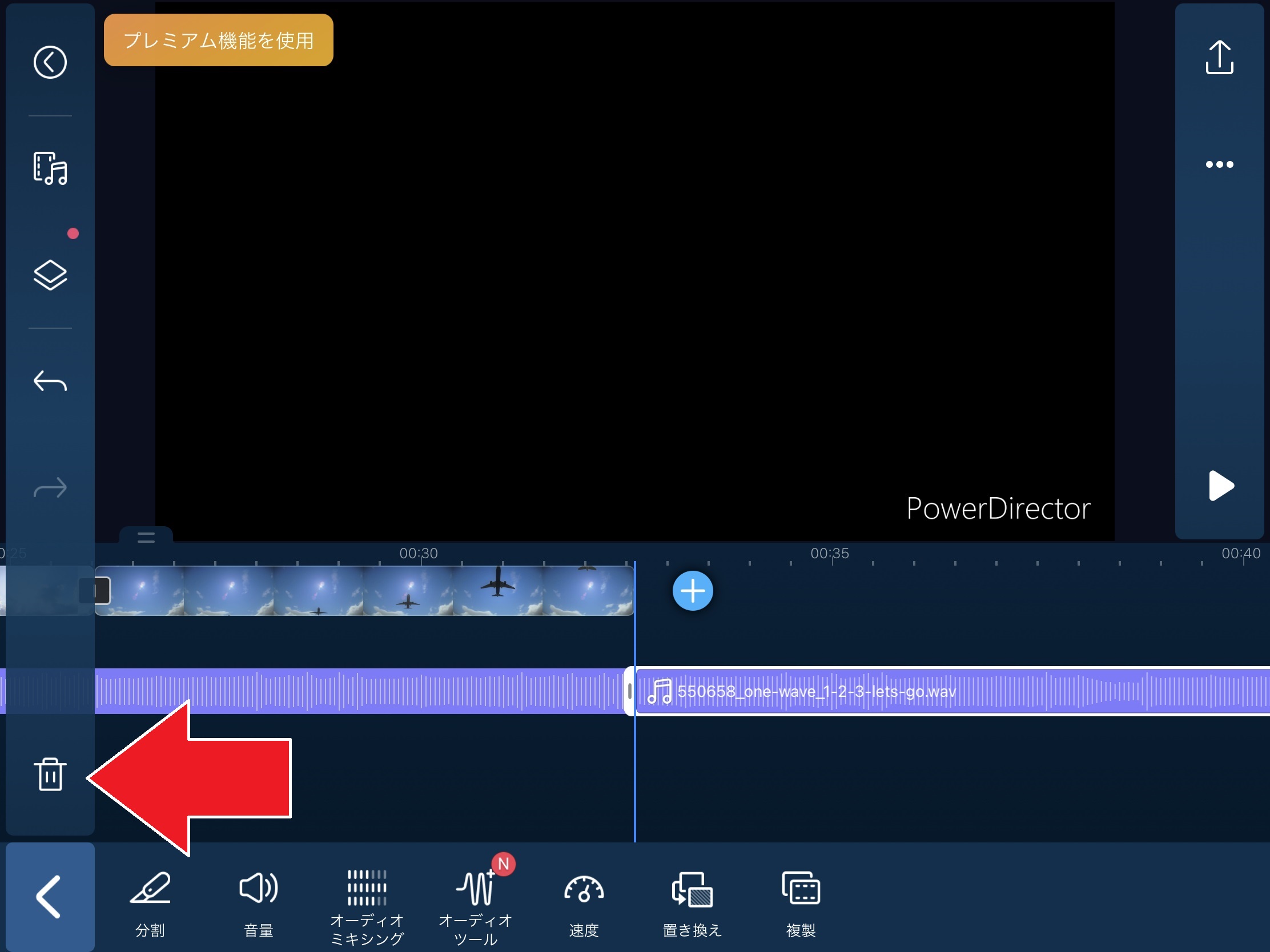
Task: Play the video preview
Action: tap(1220, 486)
